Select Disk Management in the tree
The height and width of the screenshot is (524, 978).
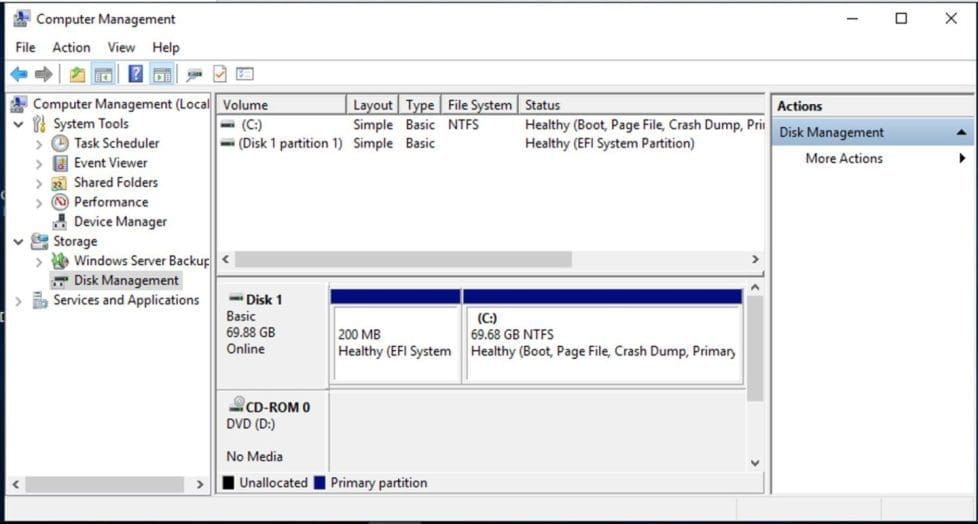point(125,281)
